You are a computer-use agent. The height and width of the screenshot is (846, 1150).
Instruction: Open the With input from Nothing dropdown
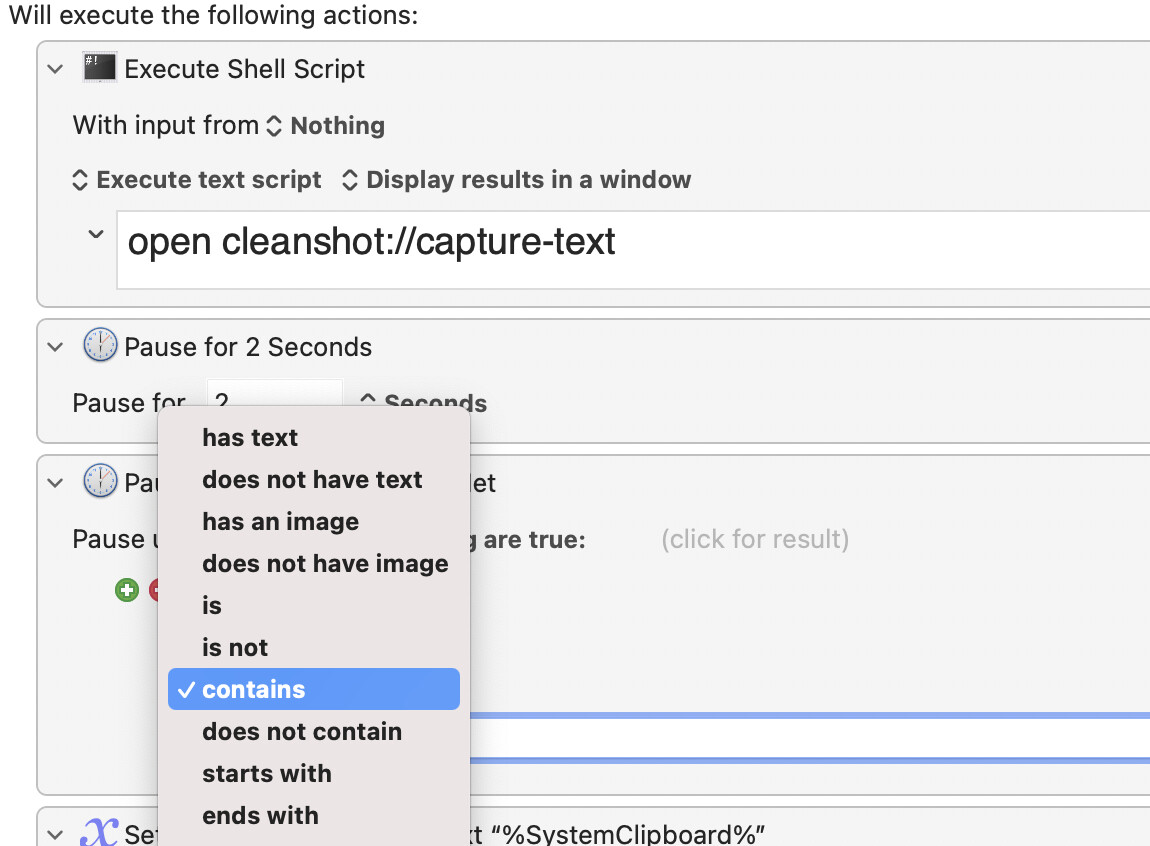tap(326, 125)
